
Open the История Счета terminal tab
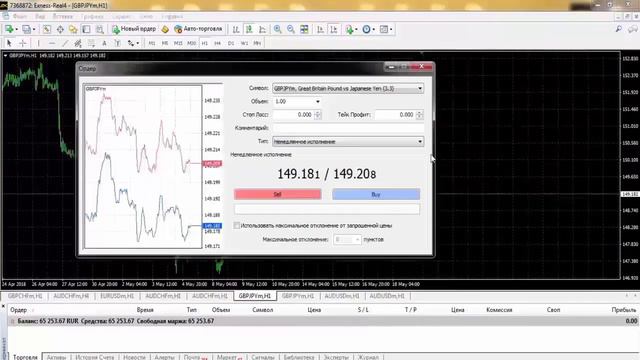click(95, 357)
